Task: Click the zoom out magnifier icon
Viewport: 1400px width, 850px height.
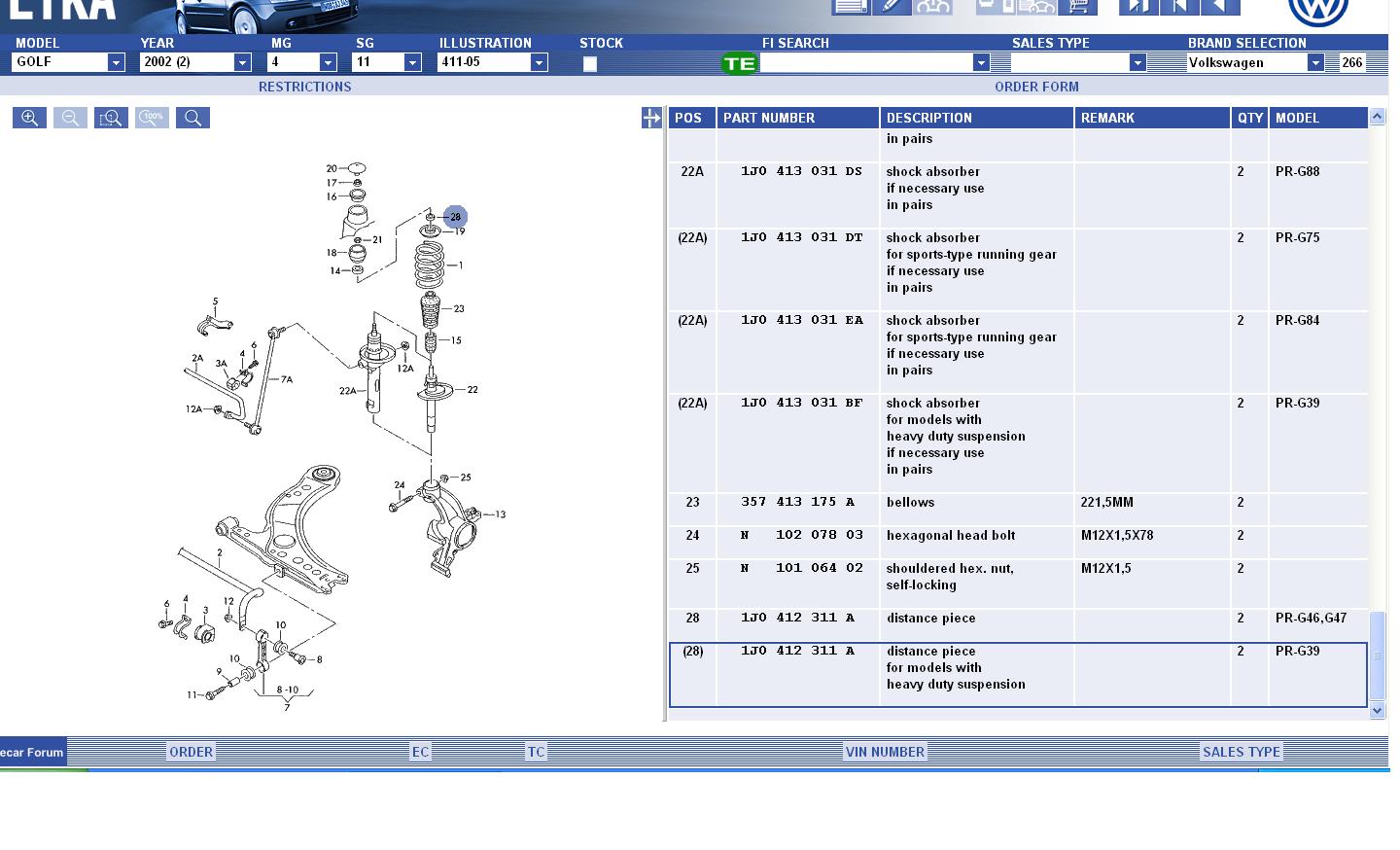Action: [70, 118]
